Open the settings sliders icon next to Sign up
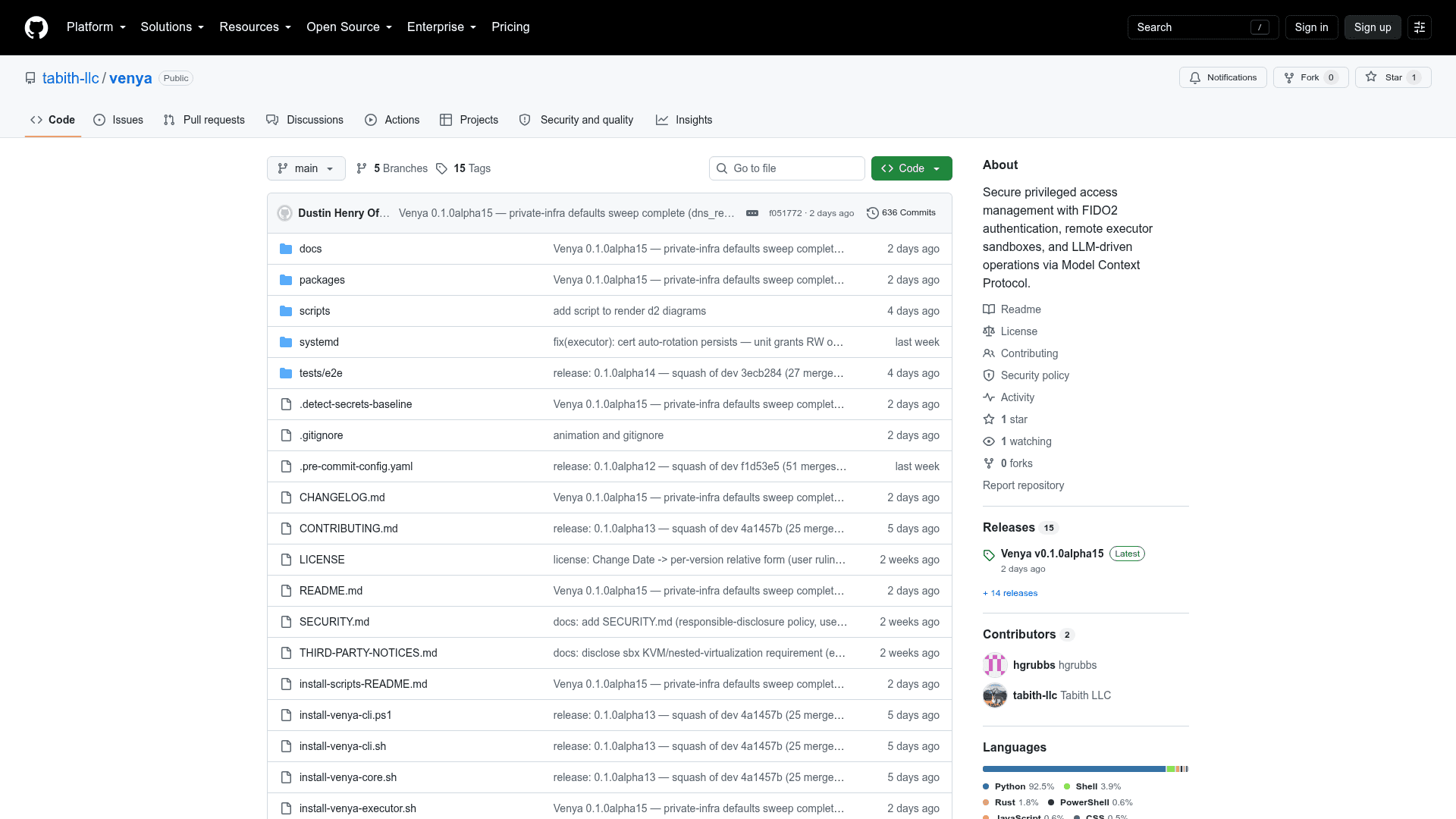 click(1419, 27)
